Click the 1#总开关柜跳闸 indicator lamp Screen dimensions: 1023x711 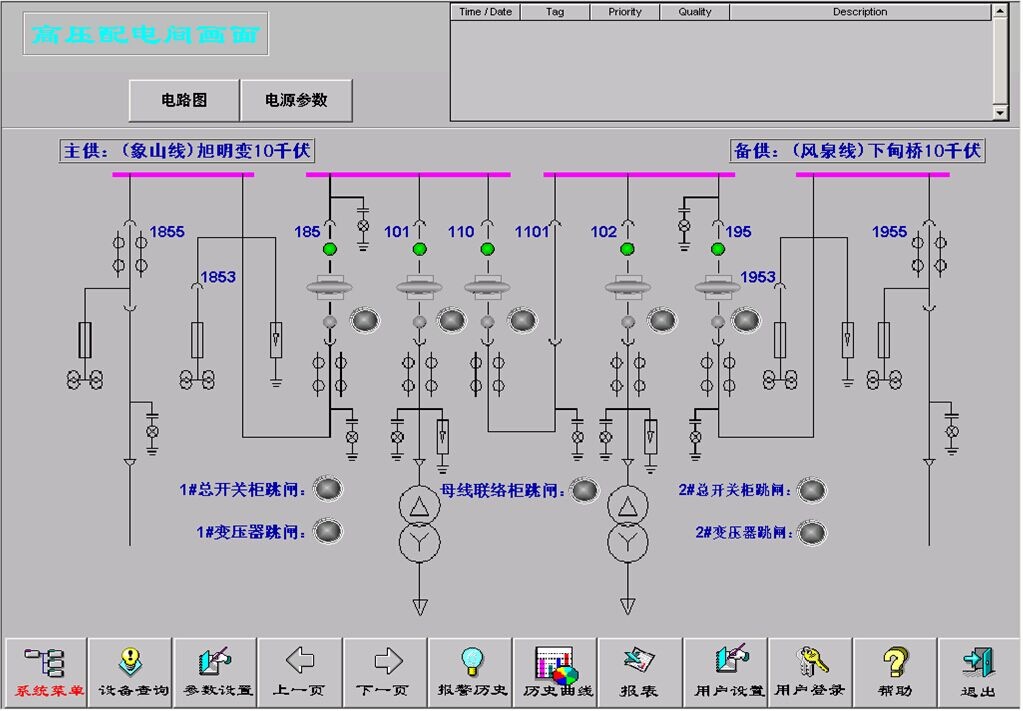[x=327, y=489]
